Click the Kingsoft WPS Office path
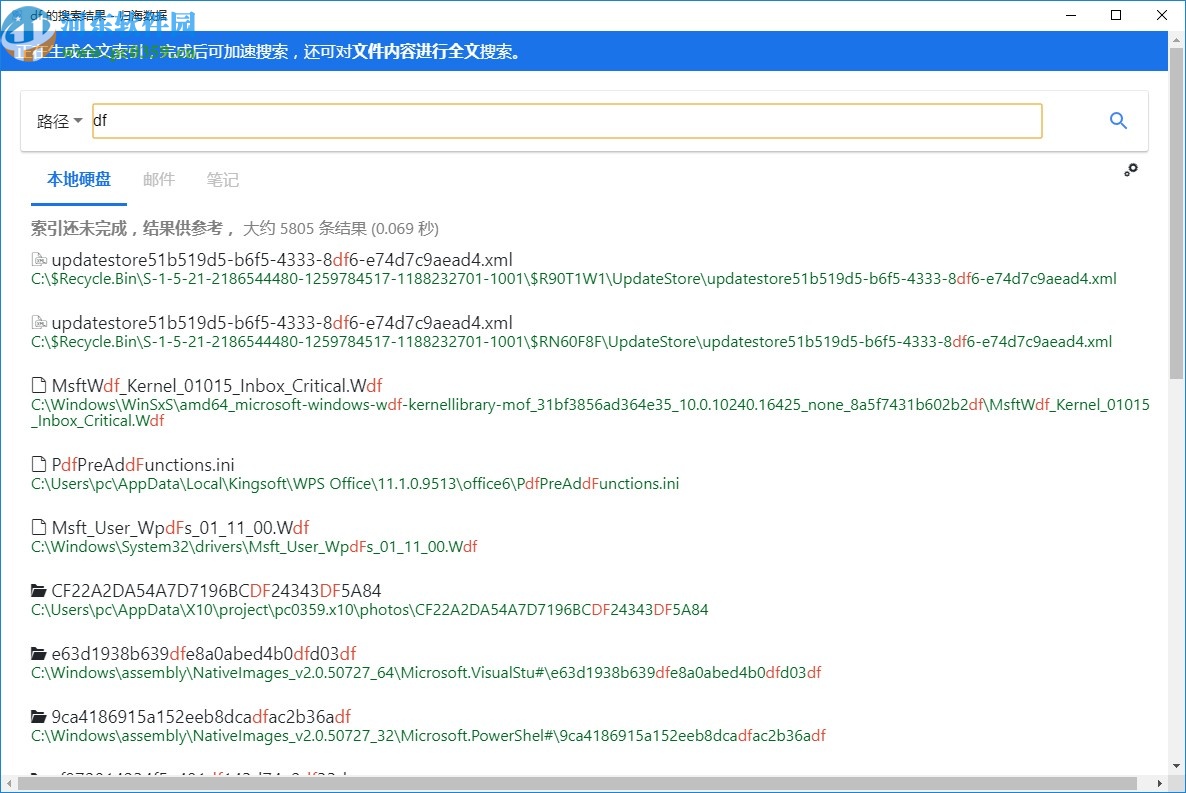The height and width of the screenshot is (793, 1186). [355, 484]
